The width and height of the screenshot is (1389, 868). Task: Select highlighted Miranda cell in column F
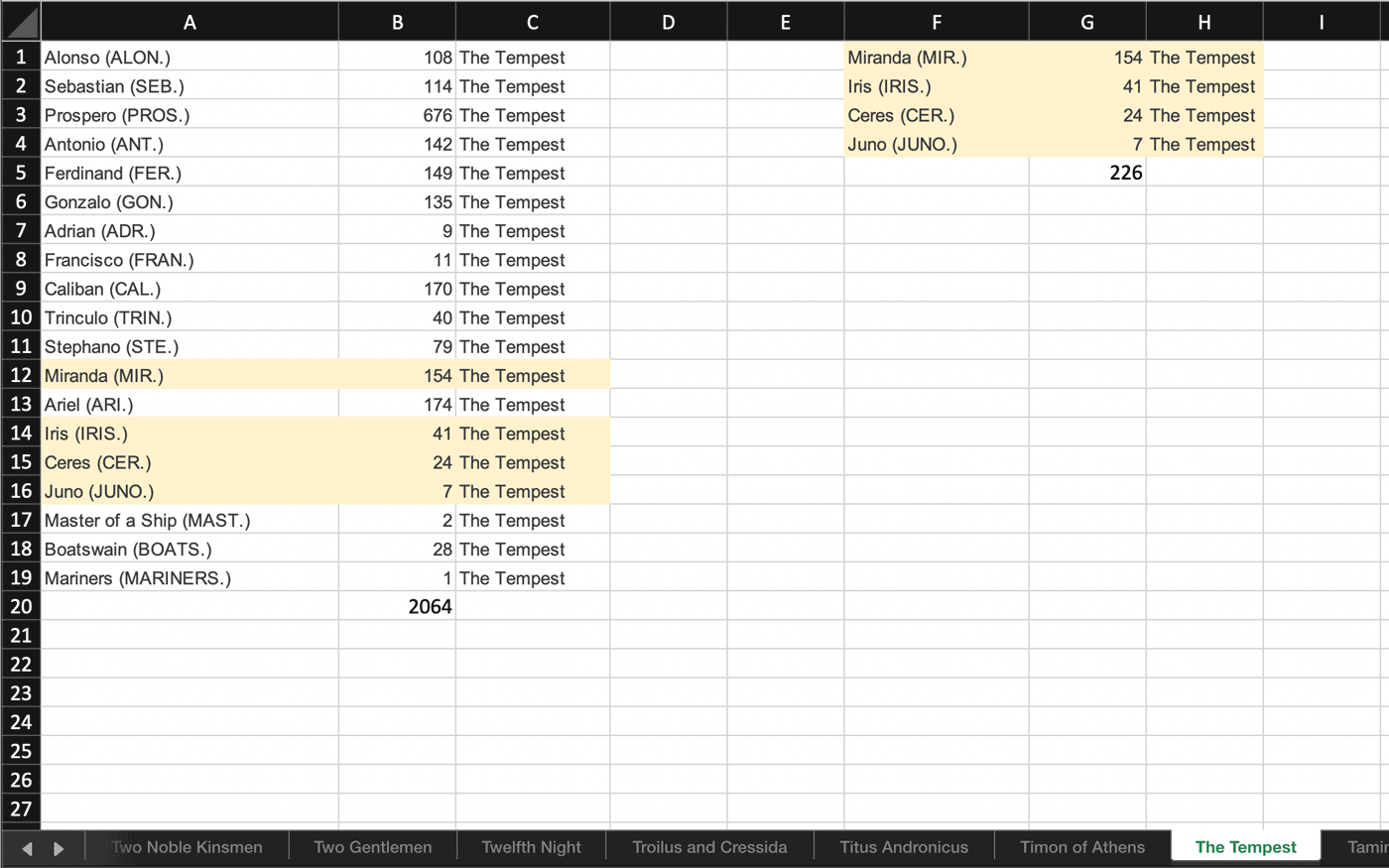936,58
